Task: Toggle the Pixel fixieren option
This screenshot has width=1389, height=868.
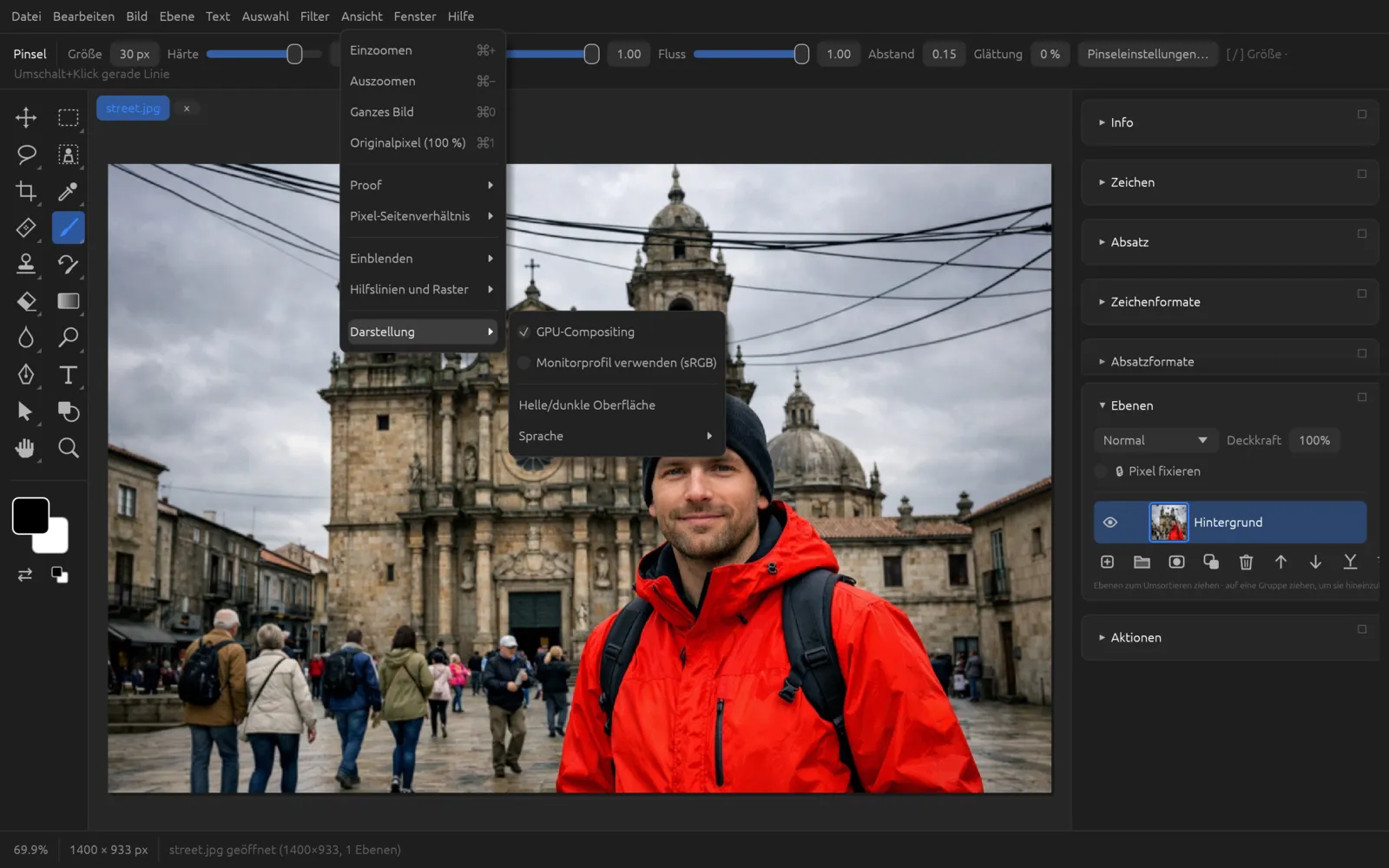Action: (x=1101, y=471)
